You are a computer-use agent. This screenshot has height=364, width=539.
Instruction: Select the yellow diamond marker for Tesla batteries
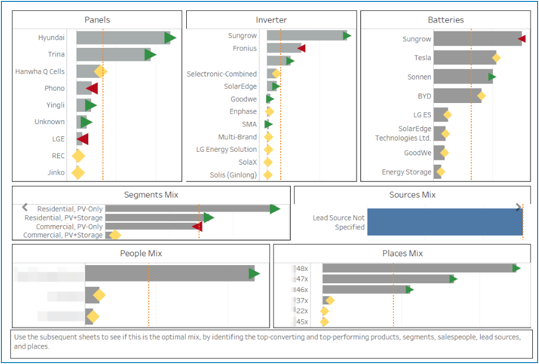[x=496, y=58]
